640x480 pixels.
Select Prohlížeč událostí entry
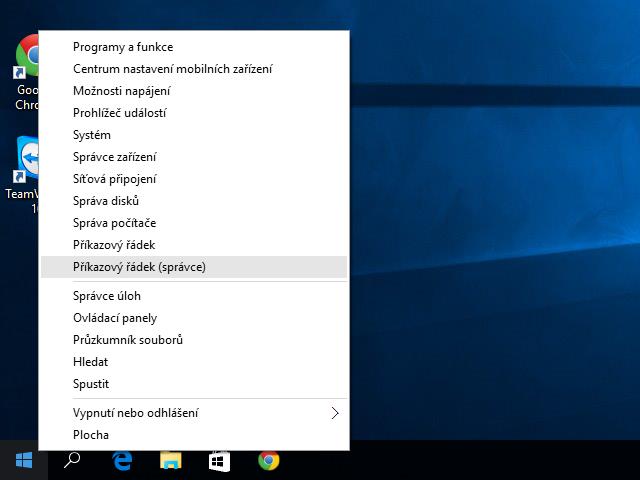pyautogui.click(x=119, y=113)
